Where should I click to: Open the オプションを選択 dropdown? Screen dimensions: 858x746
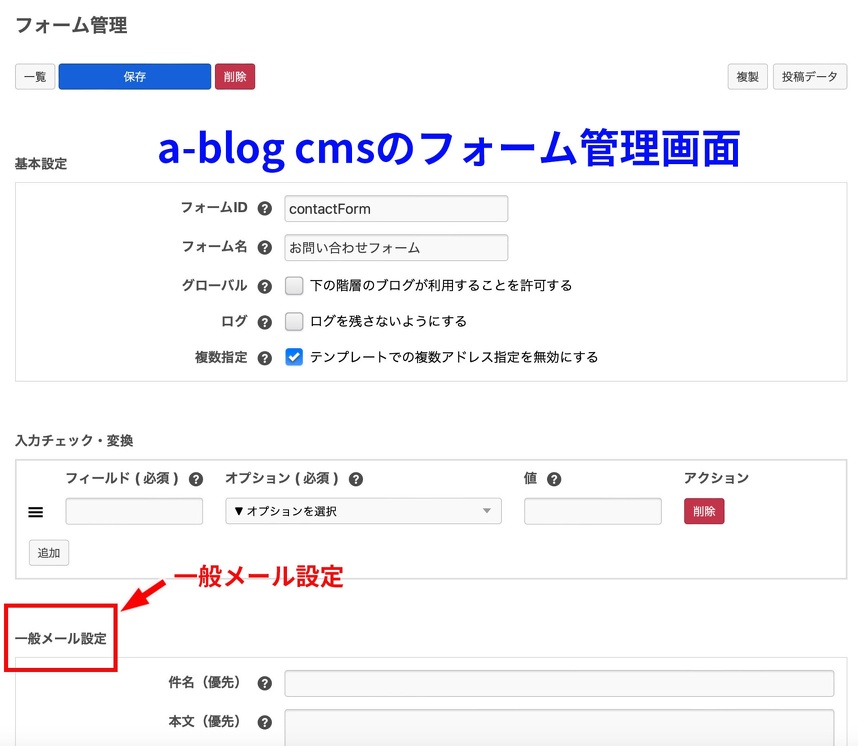(x=363, y=511)
